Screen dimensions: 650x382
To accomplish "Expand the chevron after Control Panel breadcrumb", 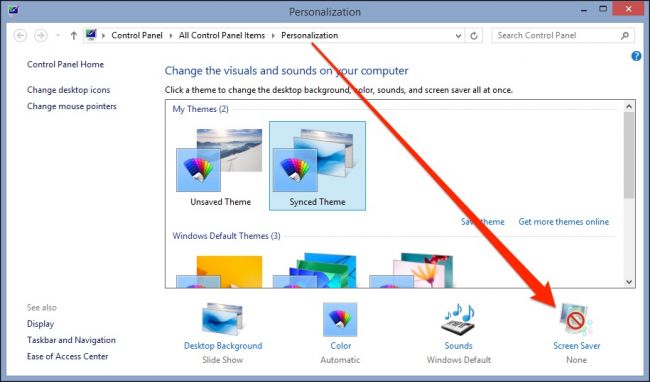I will coord(171,36).
